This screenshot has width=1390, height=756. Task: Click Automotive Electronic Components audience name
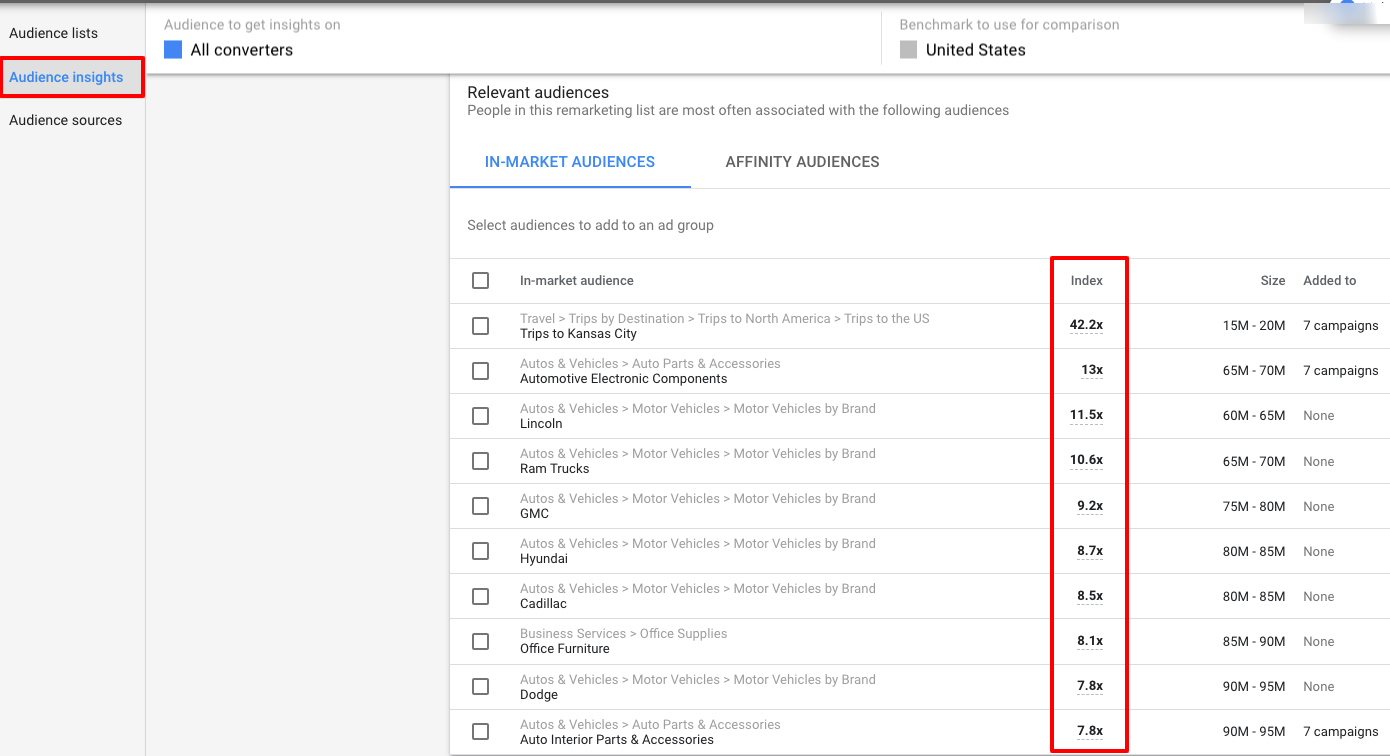624,379
